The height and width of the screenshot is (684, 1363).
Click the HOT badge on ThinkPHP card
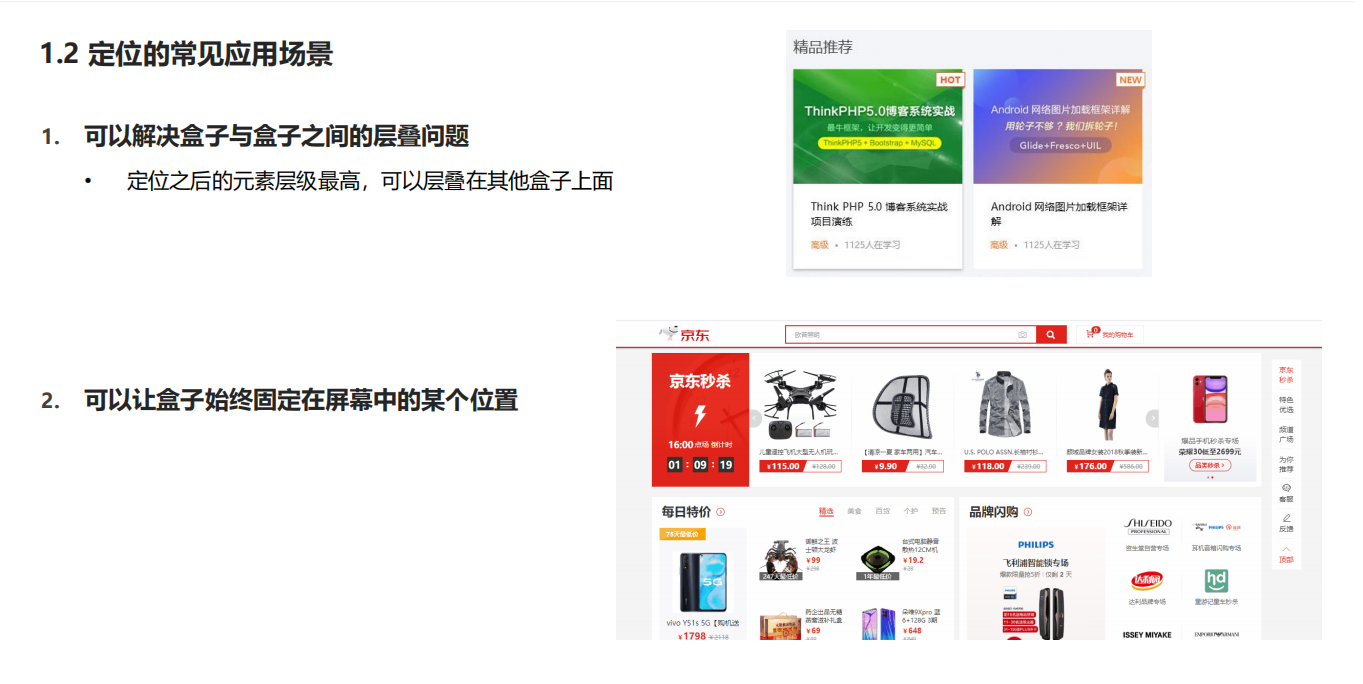click(950, 80)
